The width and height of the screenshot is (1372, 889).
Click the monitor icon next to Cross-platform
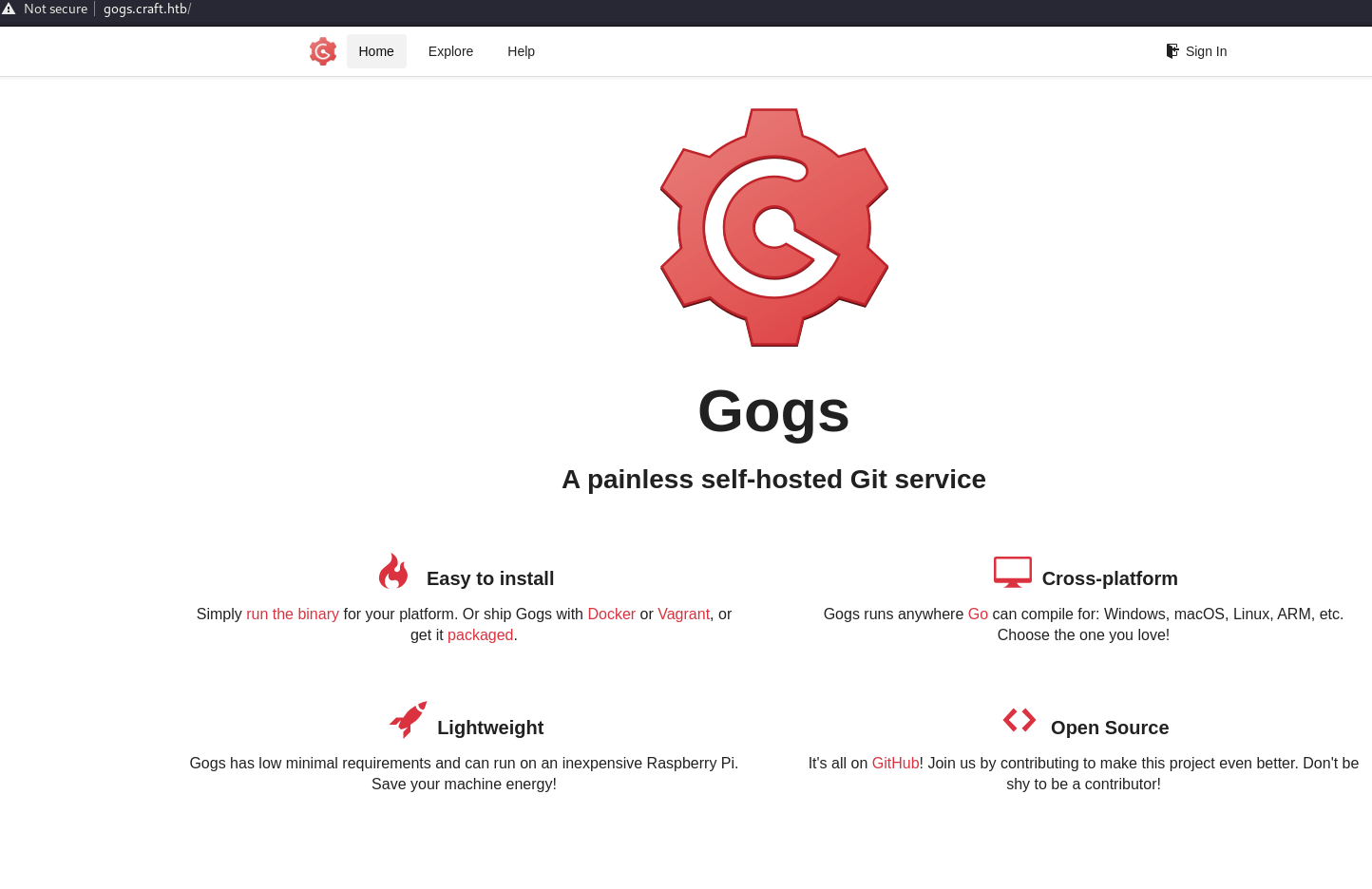pyautogui.click(x=1012, y=571)
